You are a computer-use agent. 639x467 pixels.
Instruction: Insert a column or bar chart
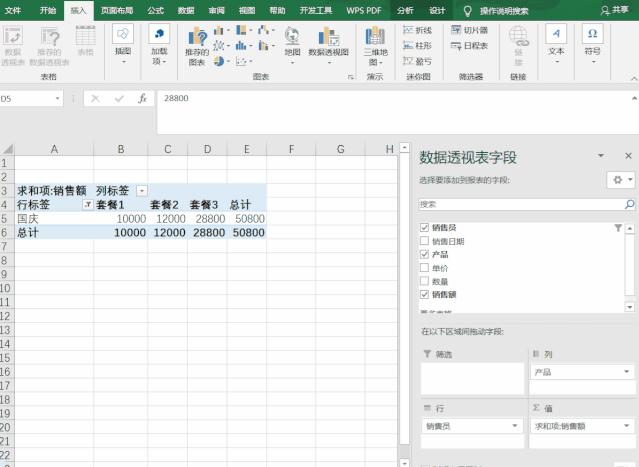click(221, 30)
